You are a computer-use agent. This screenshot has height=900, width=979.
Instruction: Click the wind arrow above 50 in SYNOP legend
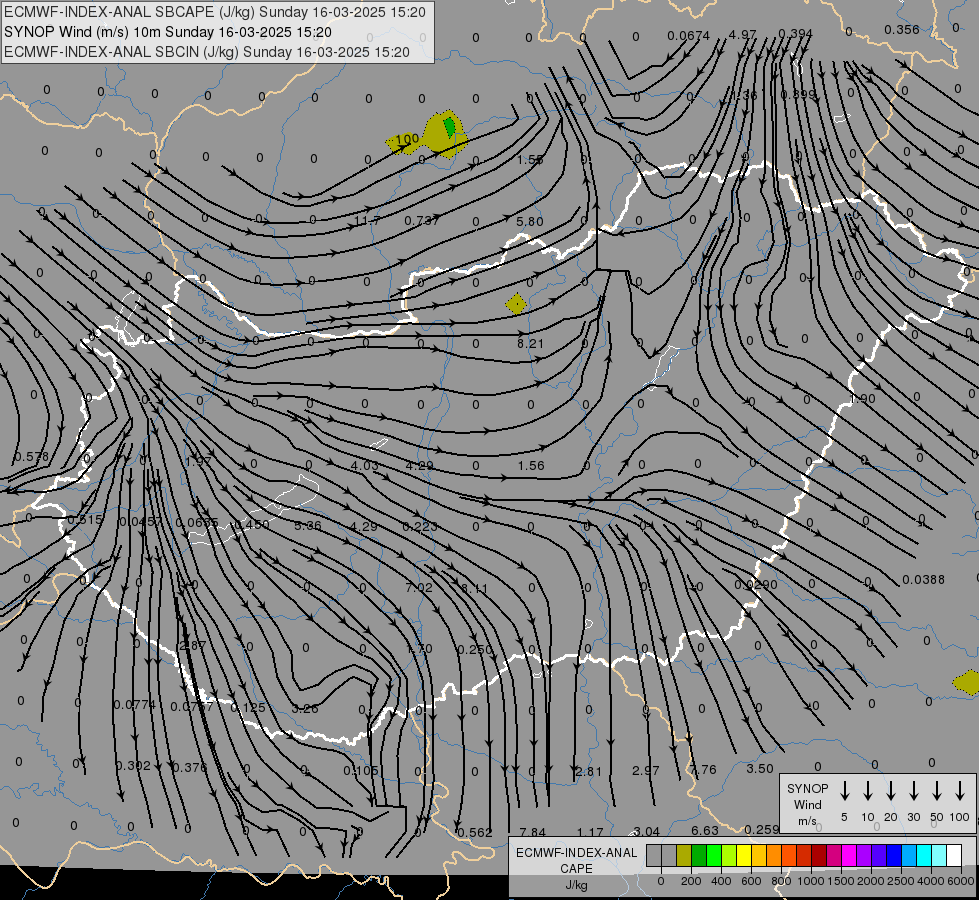point(937,791)
